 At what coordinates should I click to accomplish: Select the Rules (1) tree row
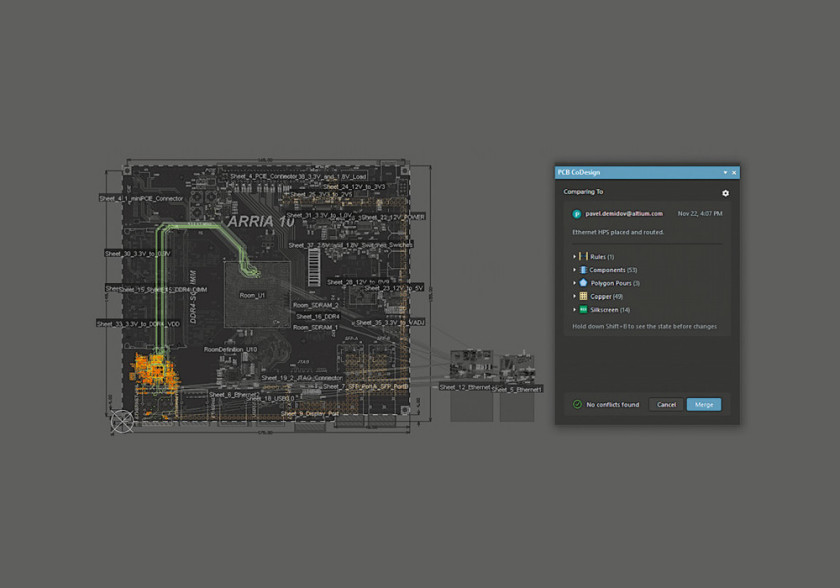(647, 257)
